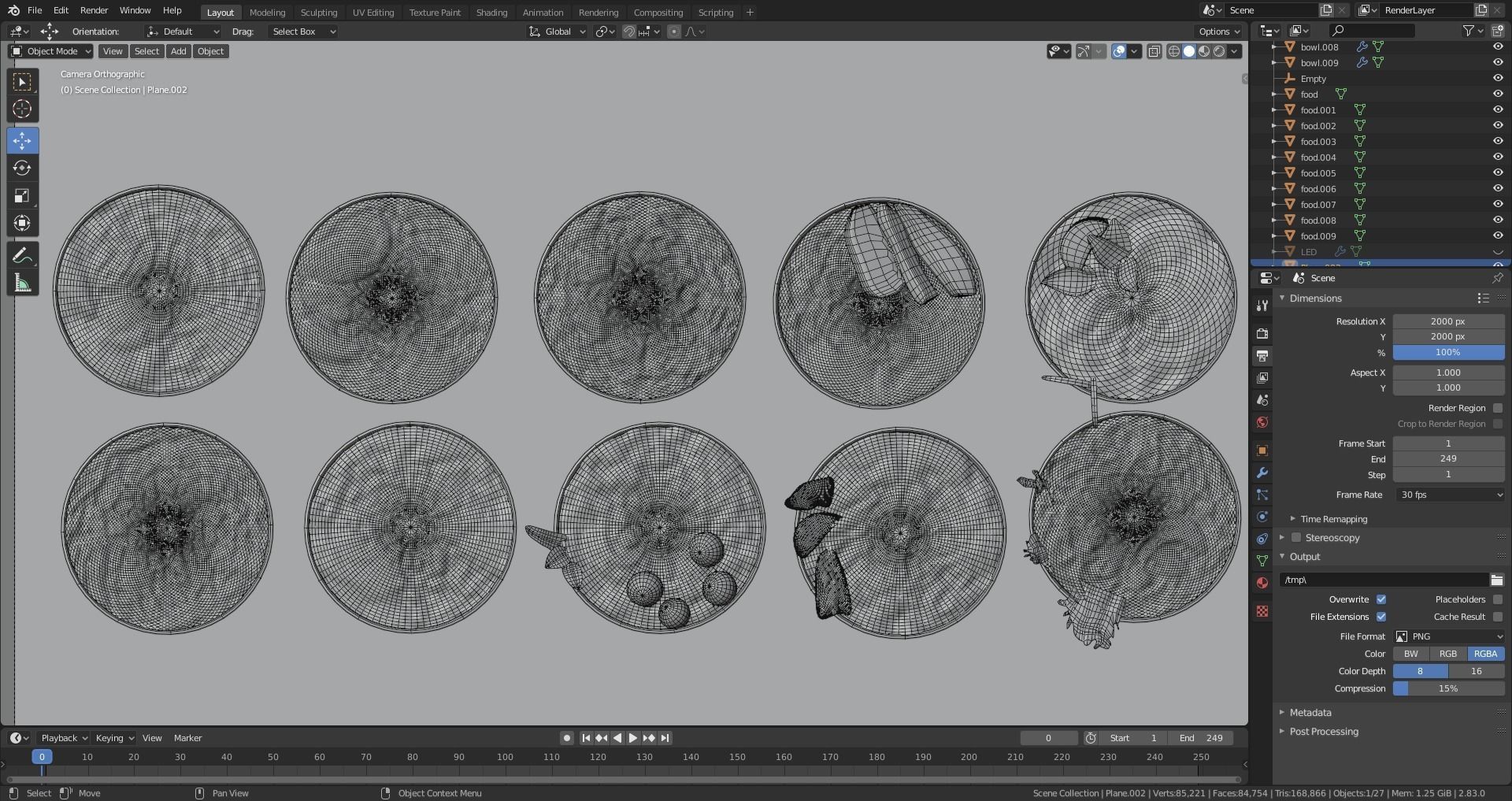Image resolution: width=1512 pixels, height=801 pixels.
Task: Open Dimensions render presets list
Action: click(1484, 299)
